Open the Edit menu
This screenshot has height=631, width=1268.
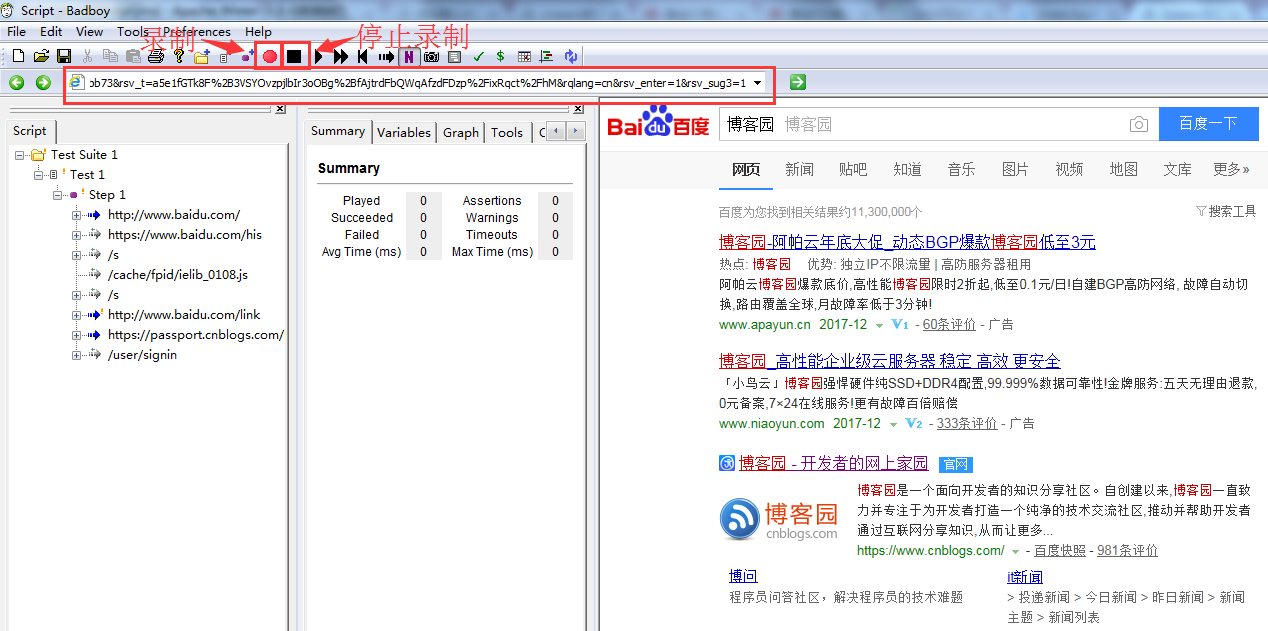(51, 32)
